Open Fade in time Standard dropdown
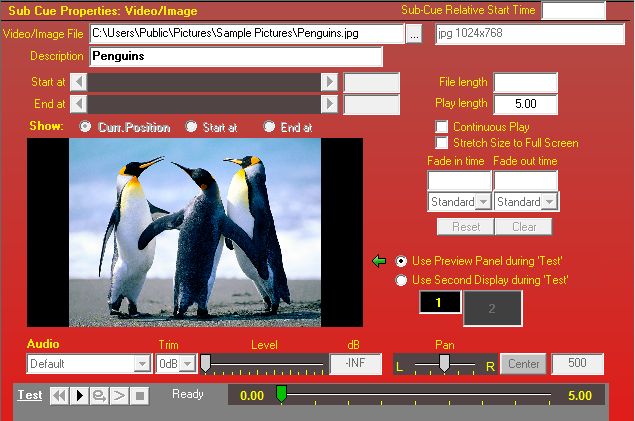Viewport: 635px width, 421px height. coord(483,202)
